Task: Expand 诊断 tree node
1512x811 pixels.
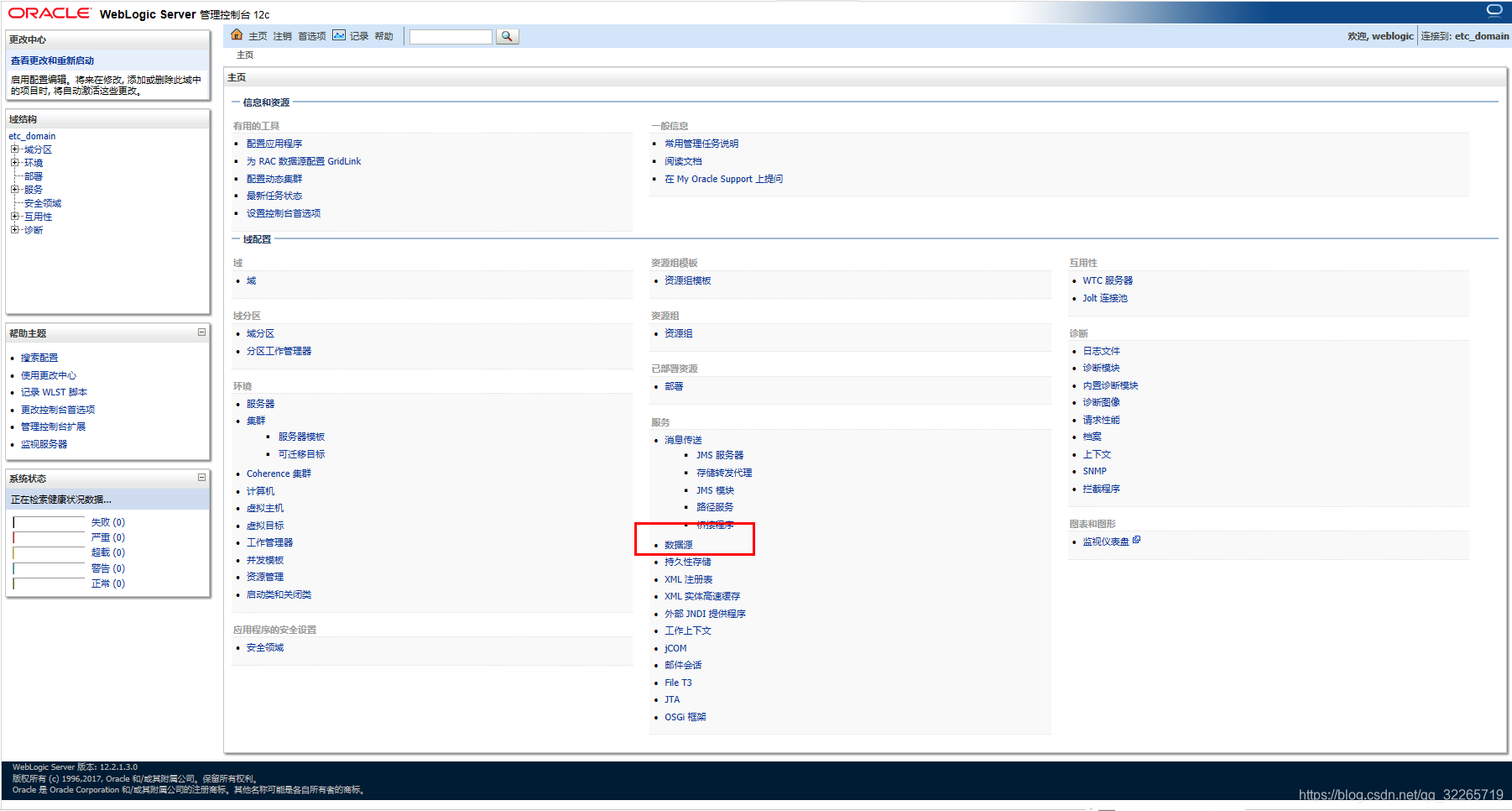Action: (x=15, y=230)
